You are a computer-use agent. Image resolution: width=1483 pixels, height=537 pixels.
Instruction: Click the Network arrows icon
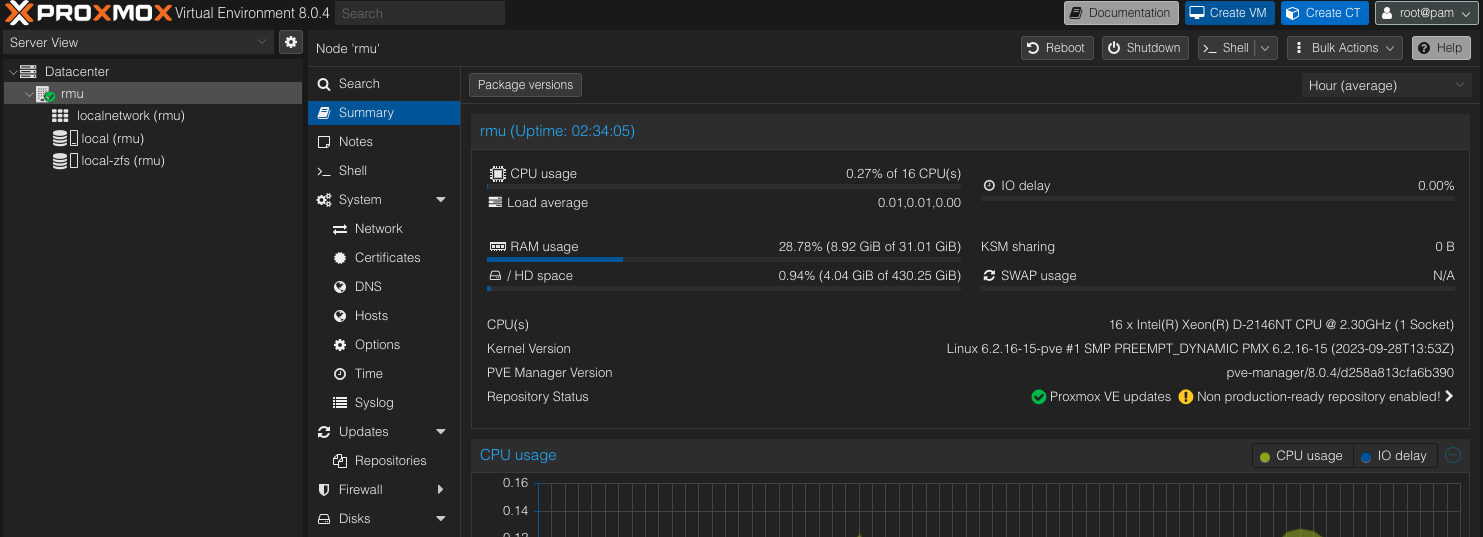pyautogui.click(x=340, y=229)
